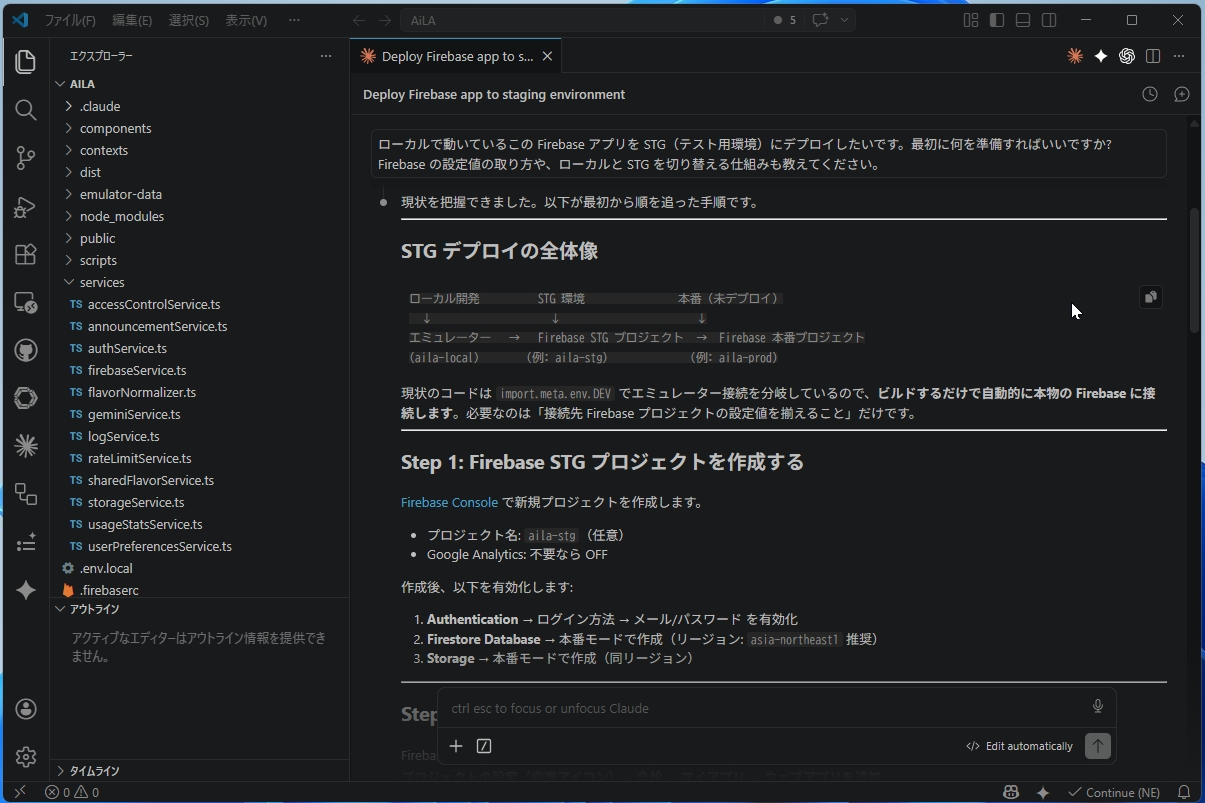Screen dimensions: 1205x803
Task: Click the slash command icon in the Claude input
Action: 484,746
